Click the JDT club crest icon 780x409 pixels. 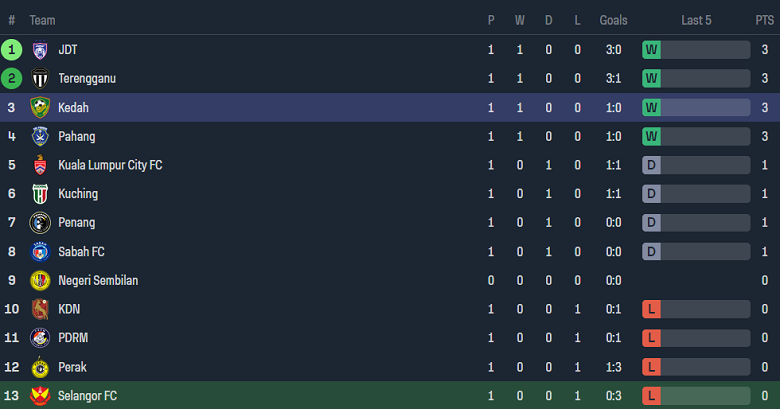coord(40,49)
